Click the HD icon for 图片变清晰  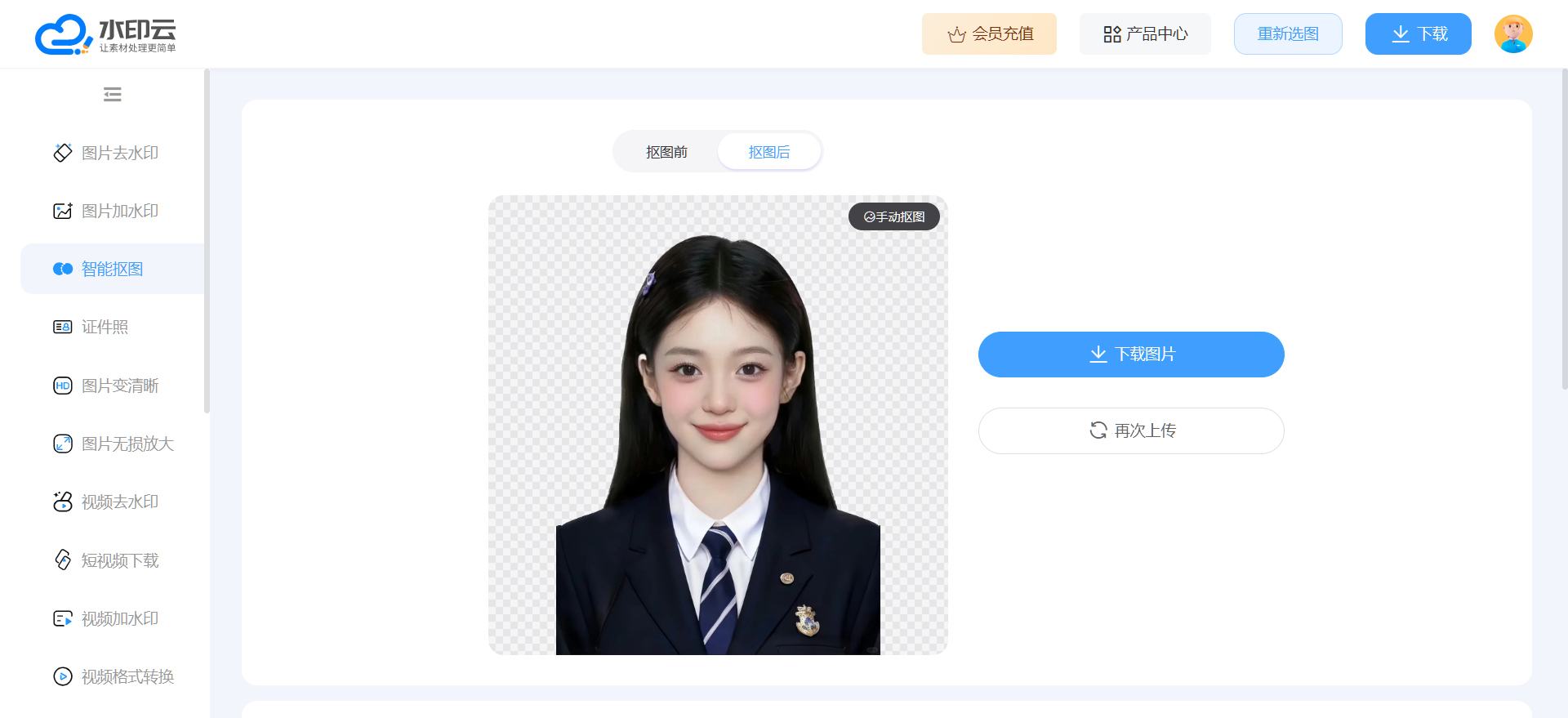63,386
